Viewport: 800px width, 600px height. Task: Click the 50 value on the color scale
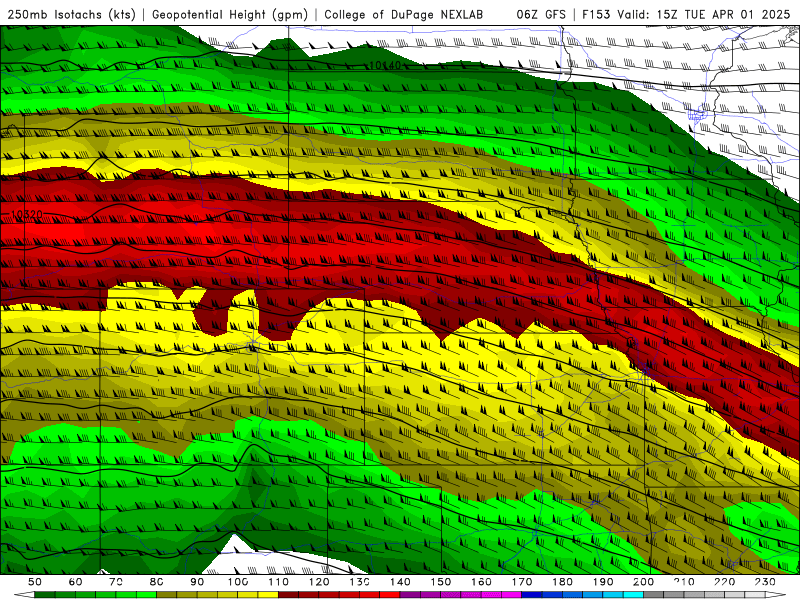[x=35, y=582]
